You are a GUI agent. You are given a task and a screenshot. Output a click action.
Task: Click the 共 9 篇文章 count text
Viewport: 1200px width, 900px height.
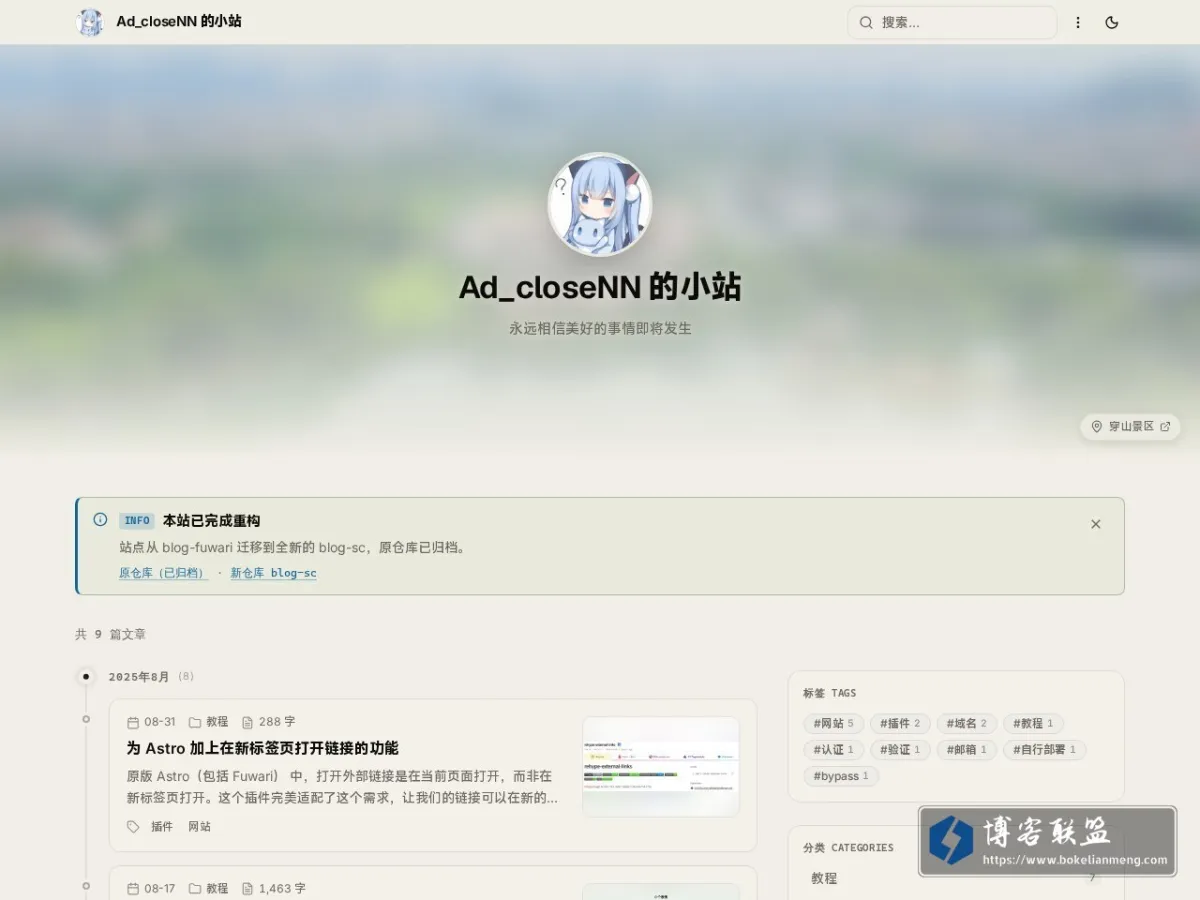pos(110,634)
